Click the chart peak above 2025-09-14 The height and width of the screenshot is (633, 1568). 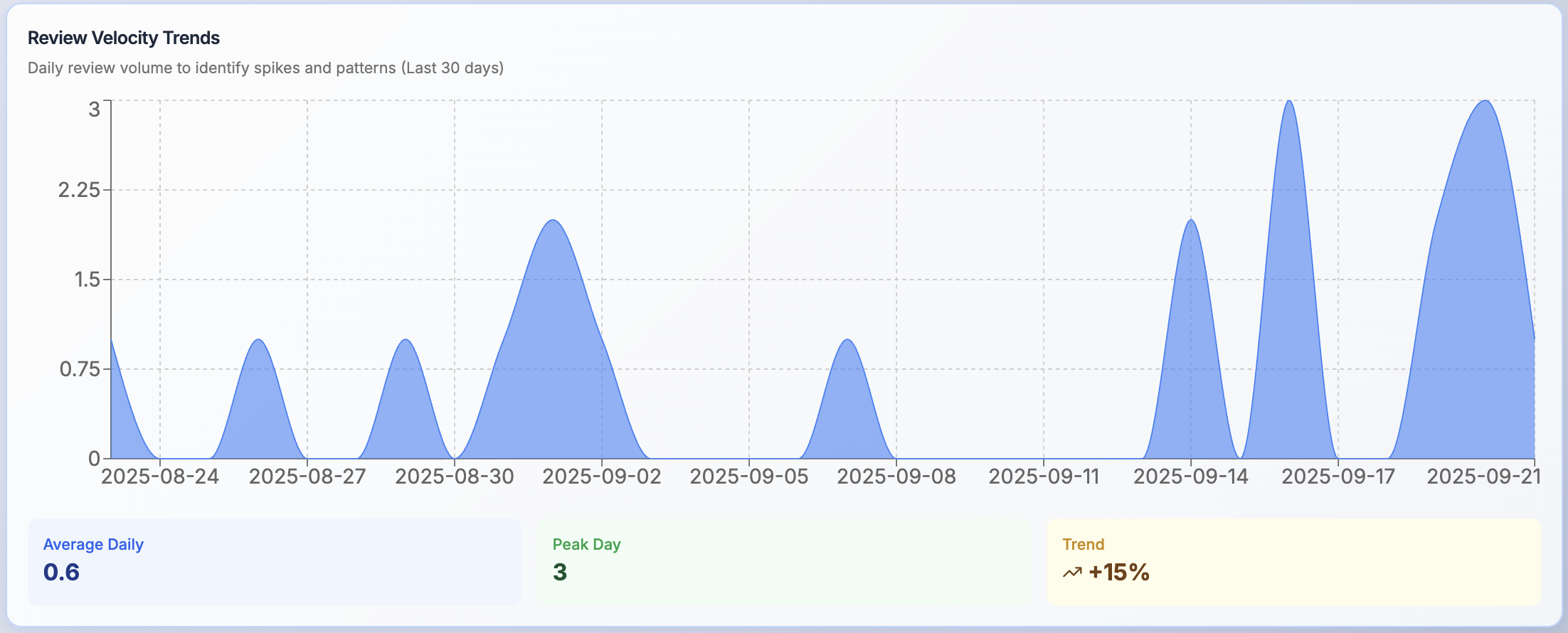(x=1191, y=221)
